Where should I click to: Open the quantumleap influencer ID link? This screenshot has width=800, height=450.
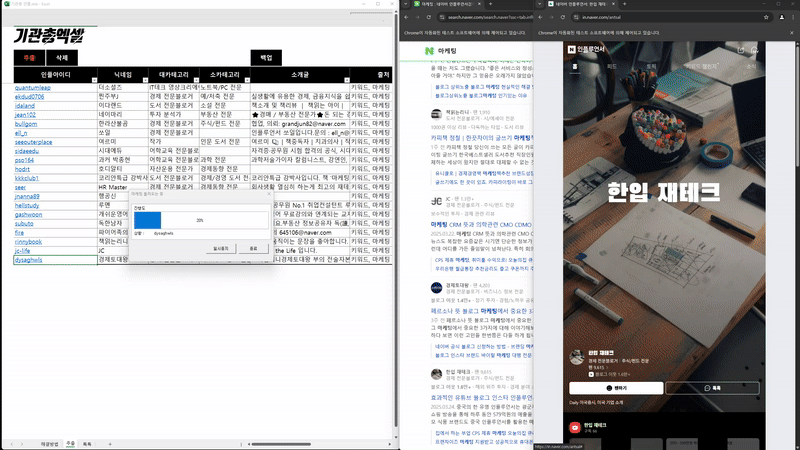(x=33, y=88)
